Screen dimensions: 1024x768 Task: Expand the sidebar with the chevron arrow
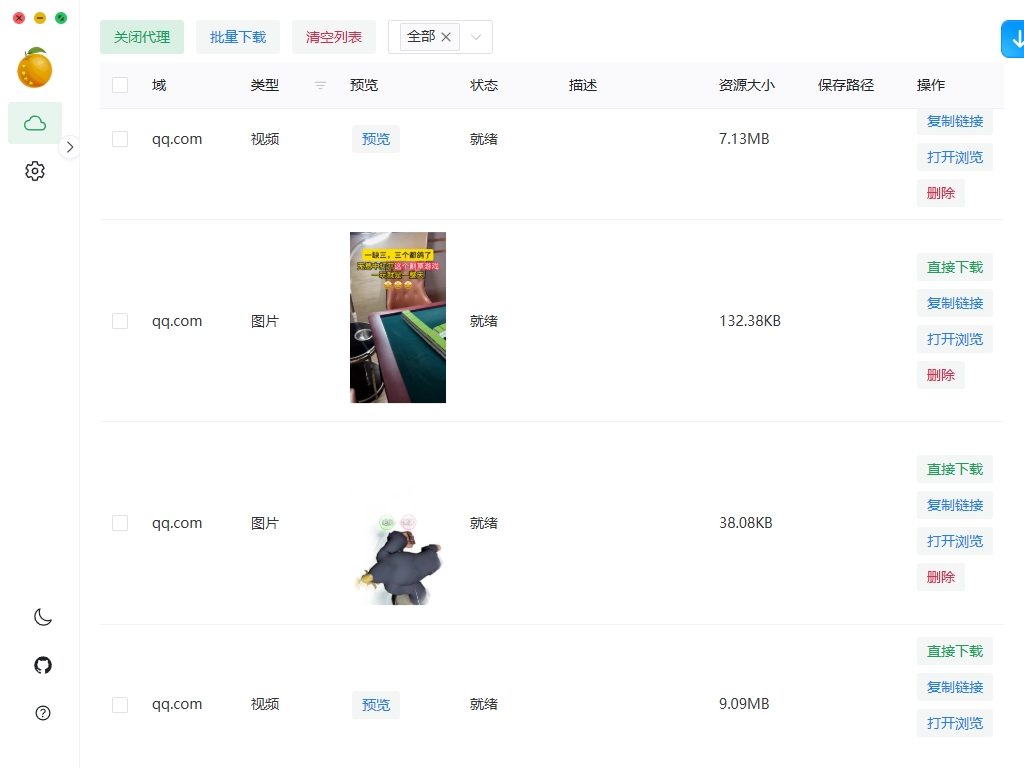(x=70, y=146)
